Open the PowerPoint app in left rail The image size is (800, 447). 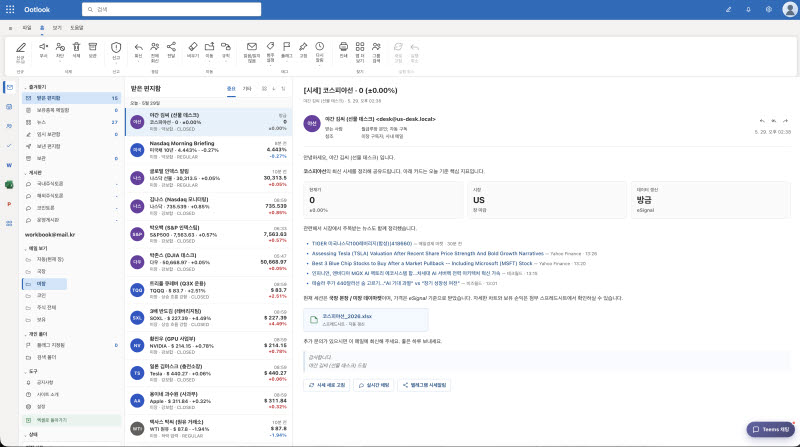tap(9, 204)
